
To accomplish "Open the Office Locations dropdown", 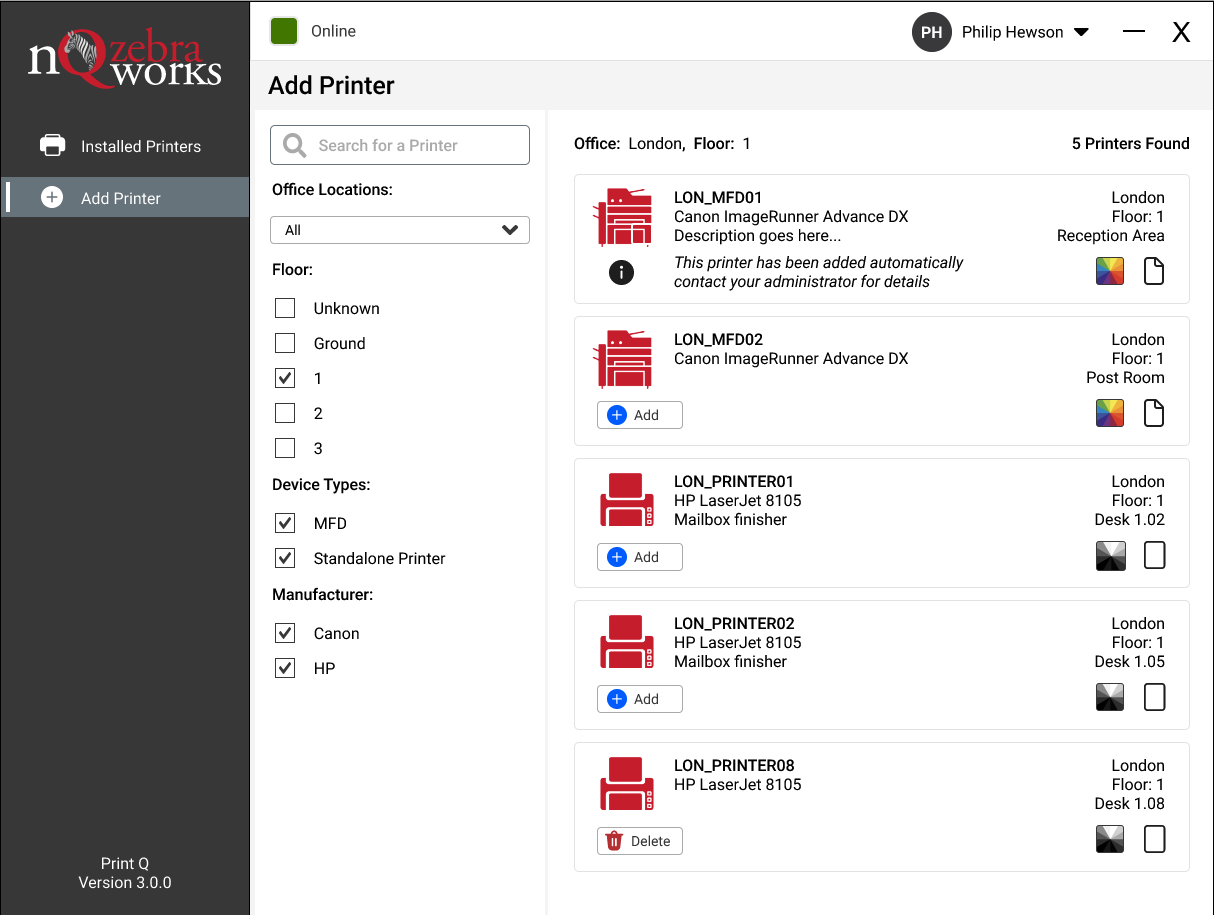I will 400,230.
